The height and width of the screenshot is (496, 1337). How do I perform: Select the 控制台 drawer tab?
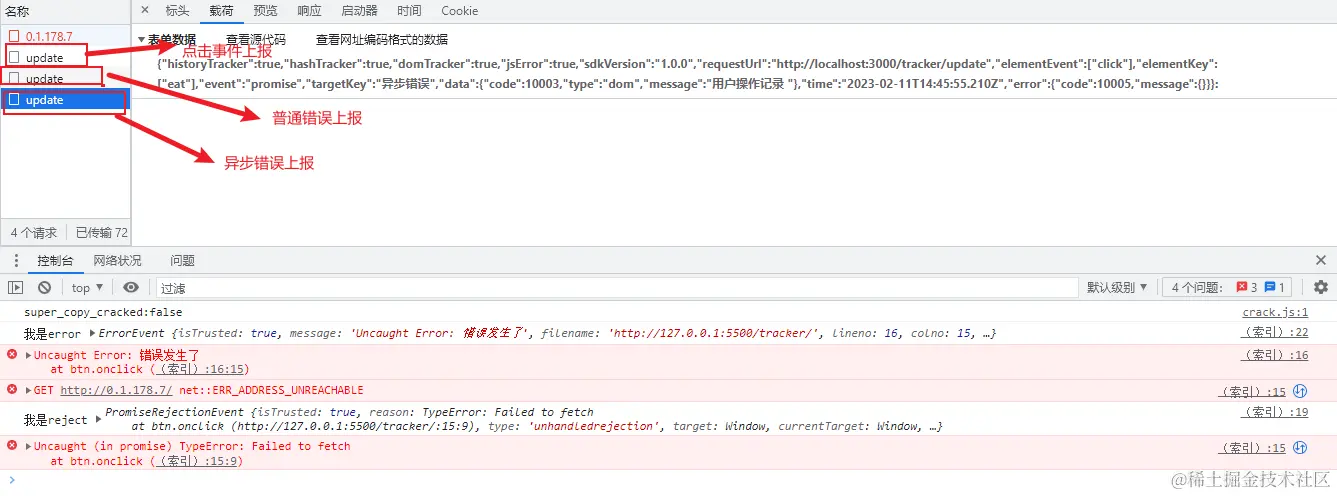coord(55,260)
